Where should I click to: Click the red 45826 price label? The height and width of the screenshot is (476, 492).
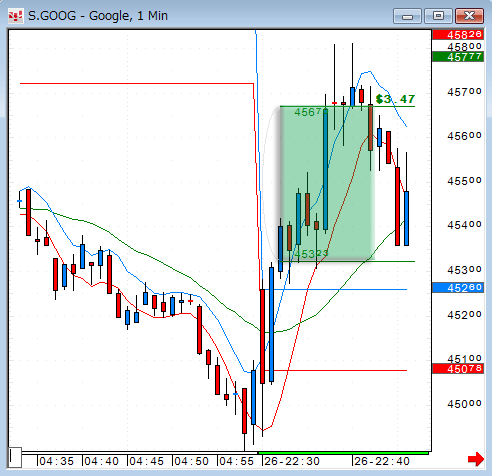click(458, 35)
